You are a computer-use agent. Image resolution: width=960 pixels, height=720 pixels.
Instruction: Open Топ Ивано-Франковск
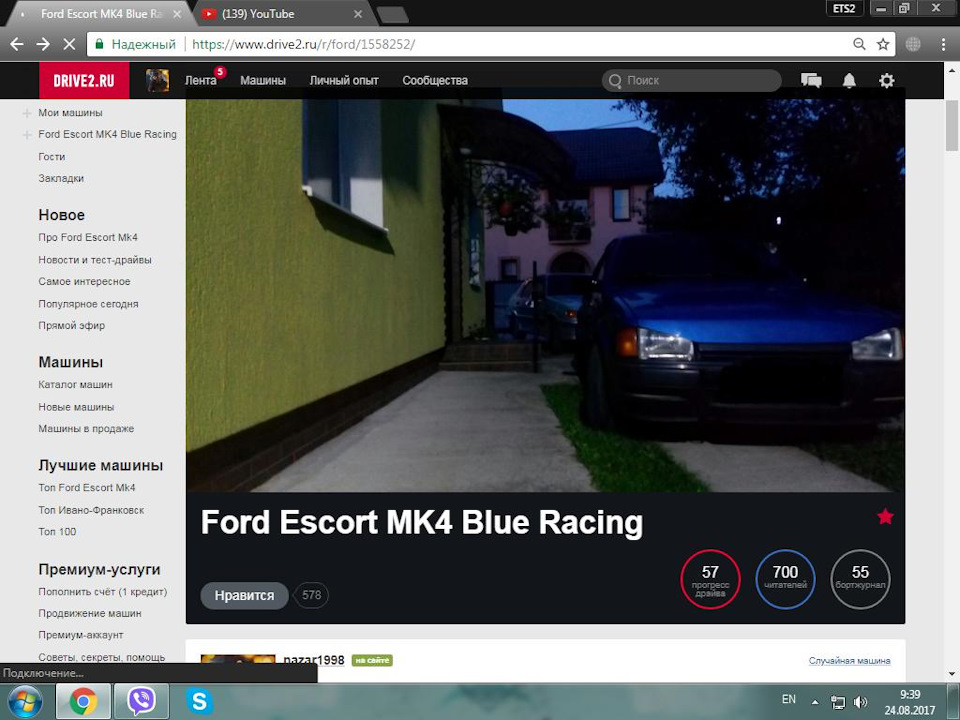click(91, 510)
